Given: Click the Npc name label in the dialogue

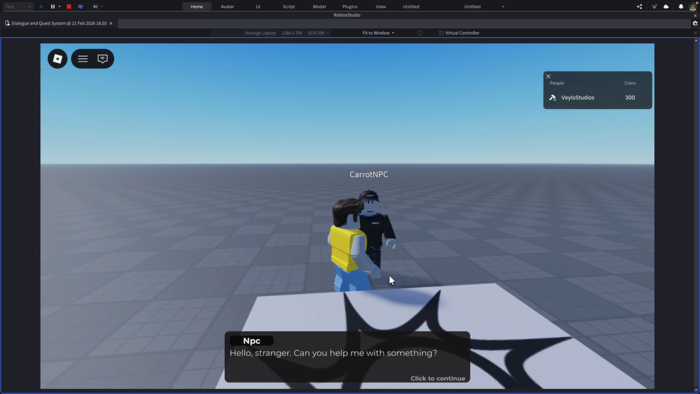Looking at the screenshot, I should 251,341.
